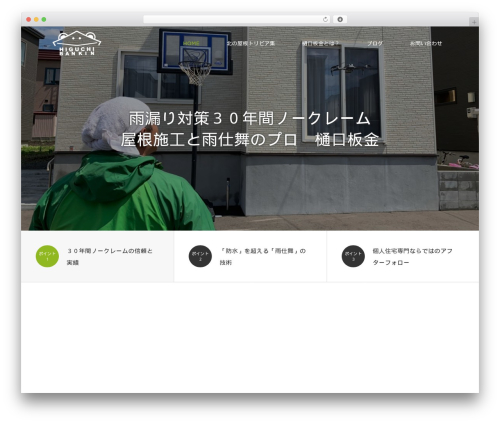Open the ブログ menu item
Viewport: 500px width, 423px height.
375,43
